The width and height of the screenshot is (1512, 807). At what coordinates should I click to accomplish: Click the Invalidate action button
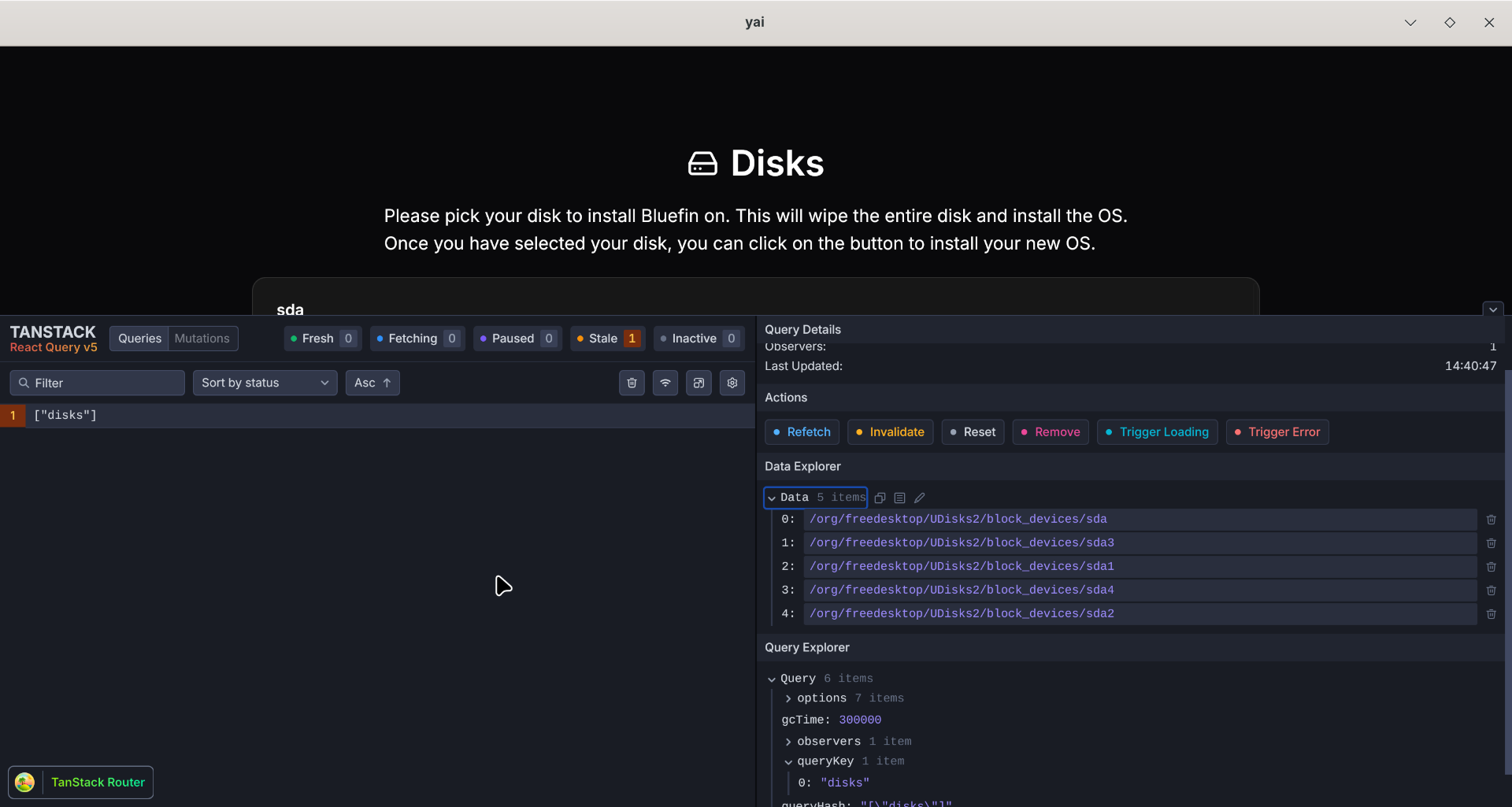[x=890, y=432]
